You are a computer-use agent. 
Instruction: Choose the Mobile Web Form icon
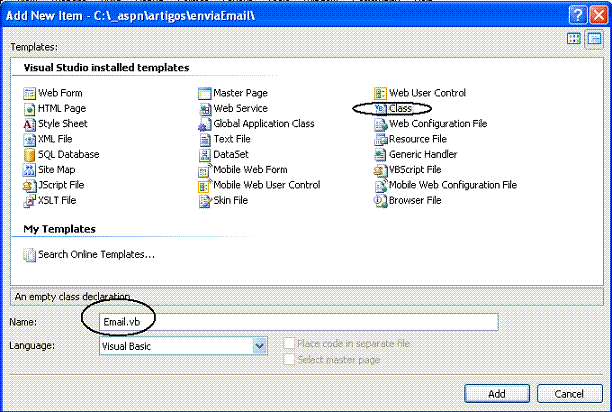pos(205,170)
